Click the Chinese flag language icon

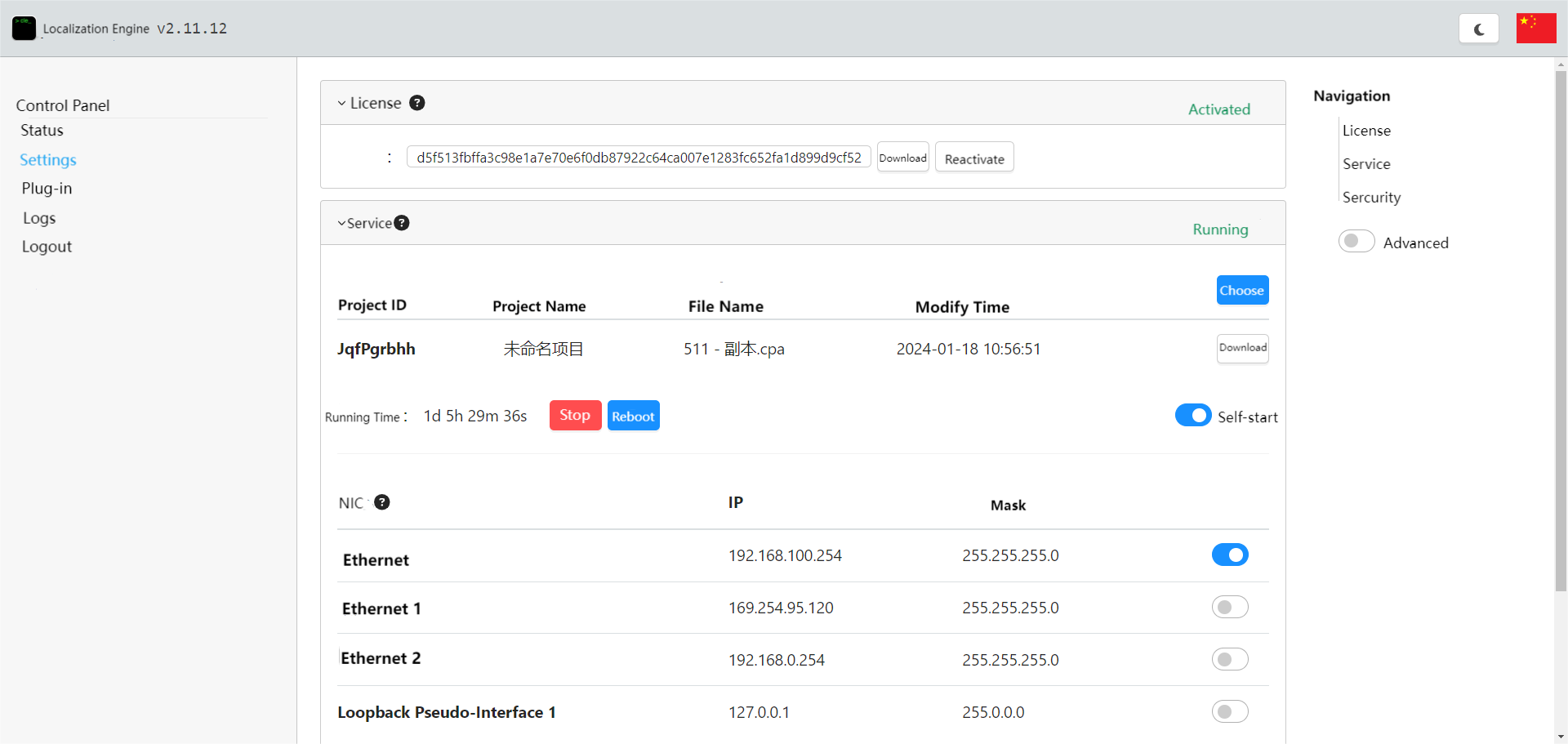point(1535,28)
